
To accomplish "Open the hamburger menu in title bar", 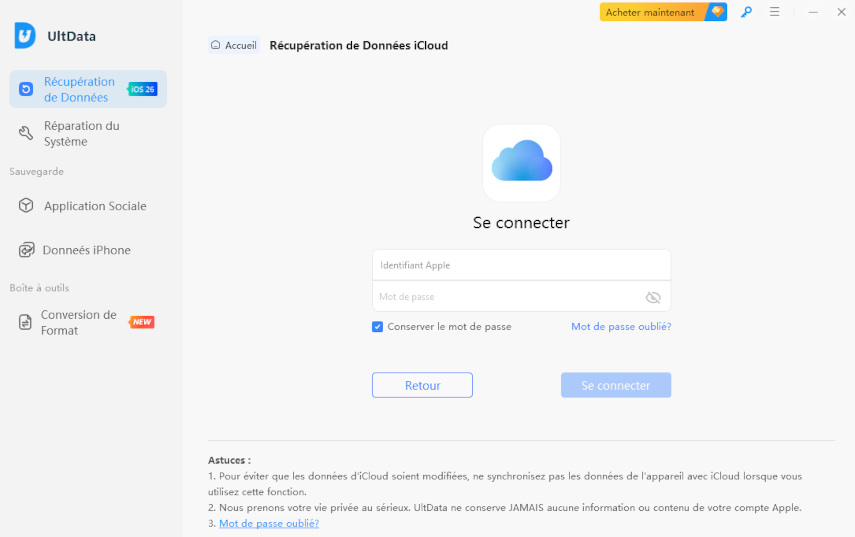I will point(774,12).
